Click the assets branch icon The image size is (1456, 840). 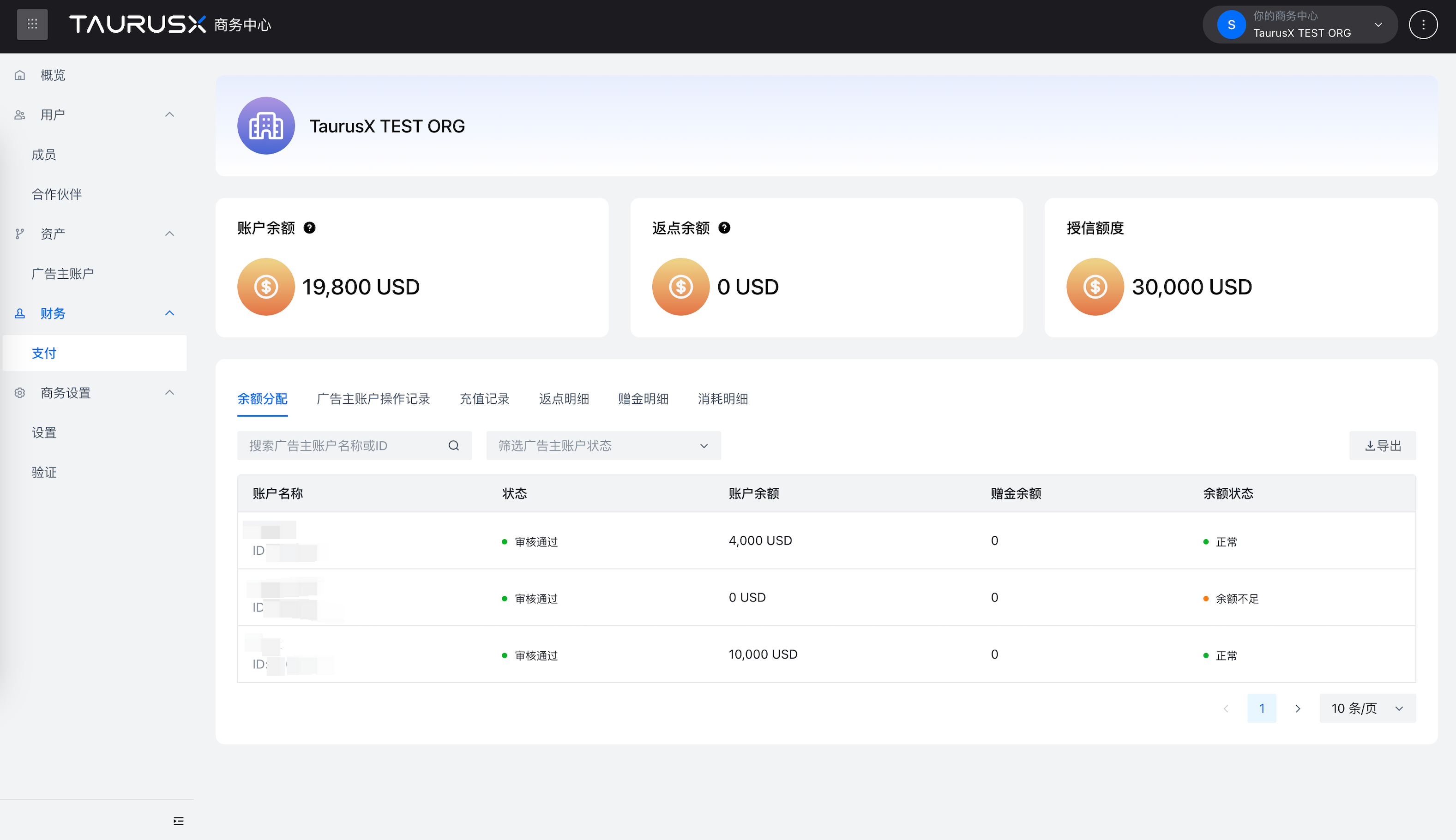[19, 234]
